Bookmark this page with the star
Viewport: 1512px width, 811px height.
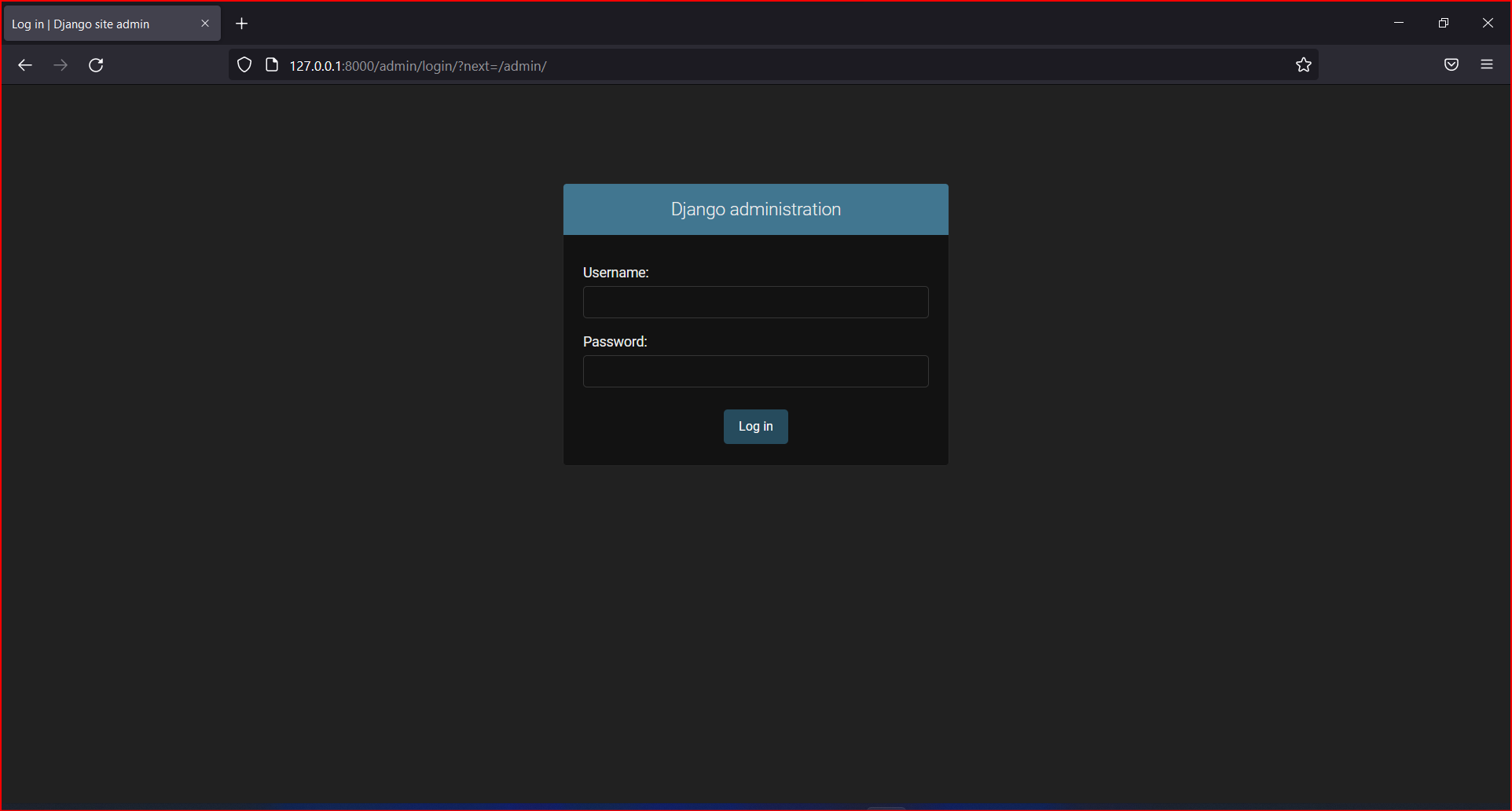[1304, 65]
